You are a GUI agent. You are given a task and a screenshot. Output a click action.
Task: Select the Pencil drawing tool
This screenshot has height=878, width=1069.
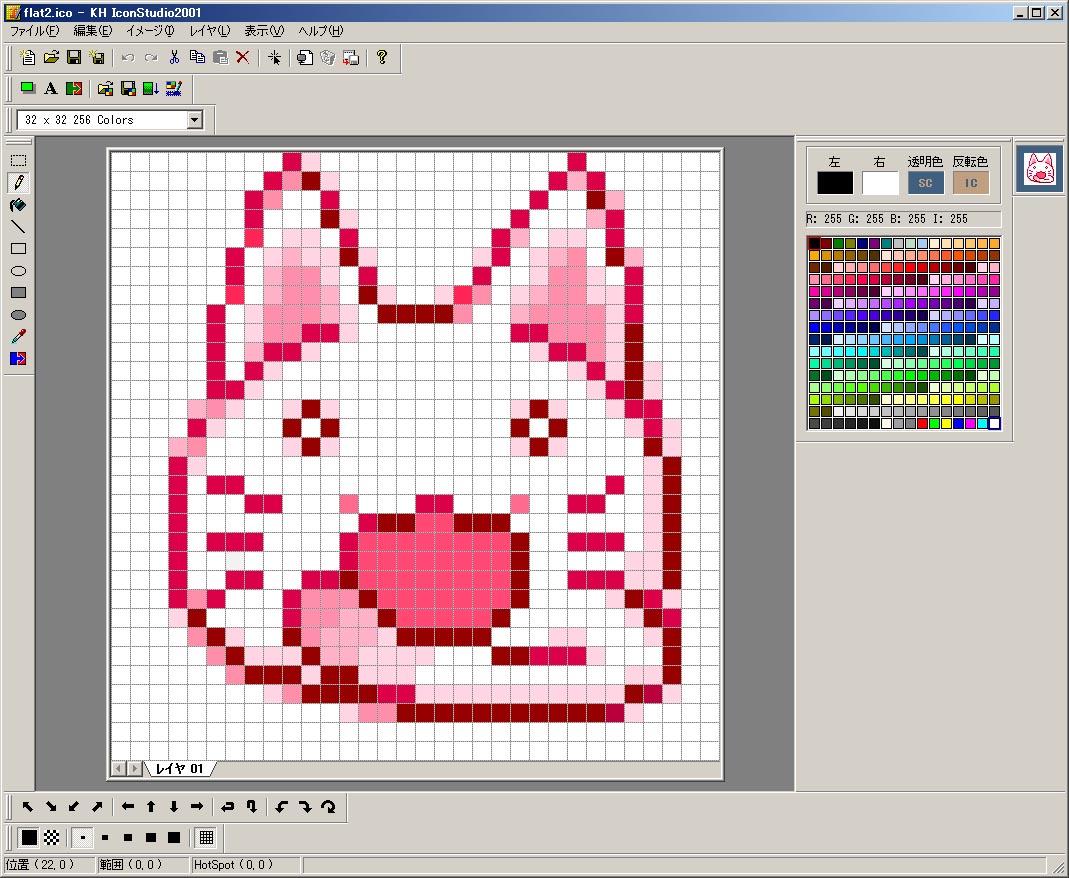pos(18,183)
